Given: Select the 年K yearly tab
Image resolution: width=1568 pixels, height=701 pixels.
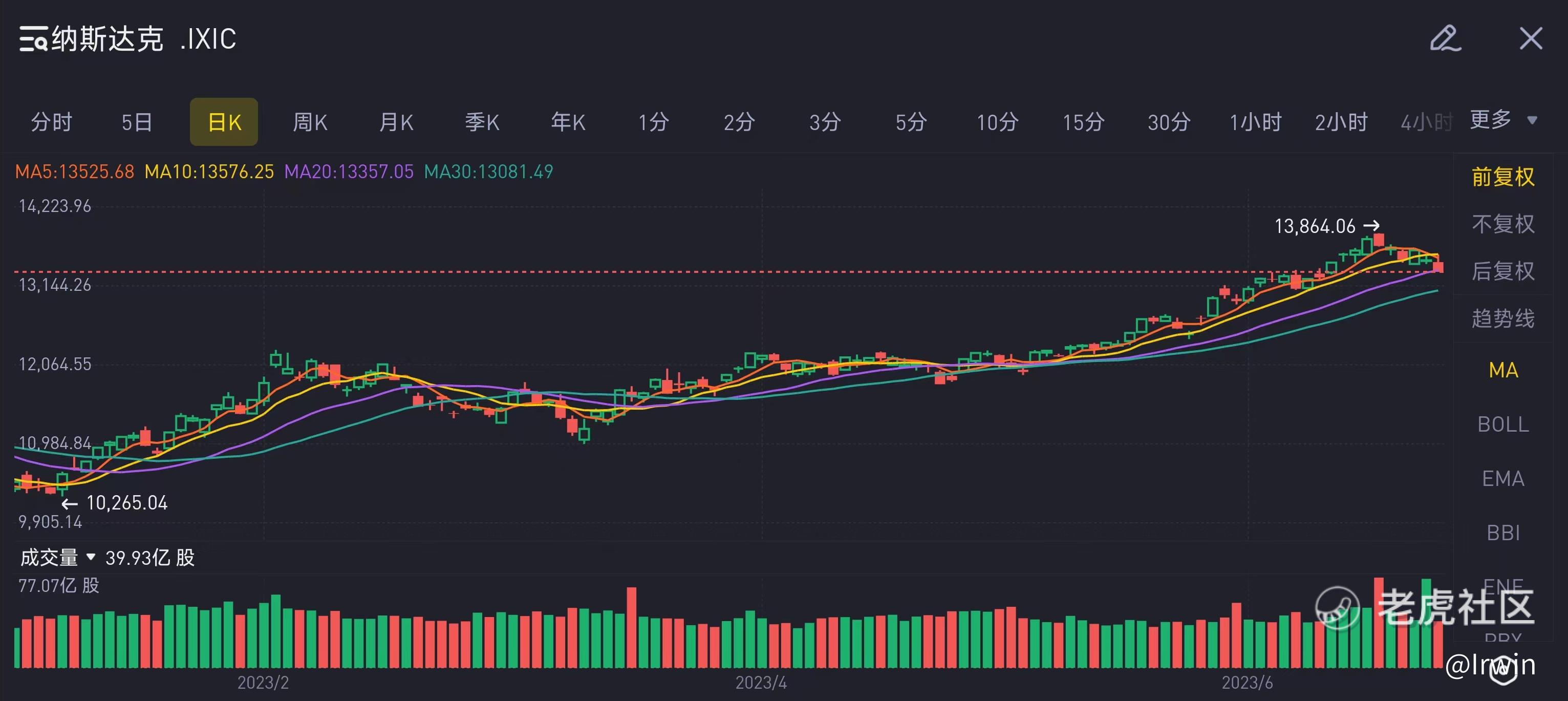Looking at the screenshot, I should click(x=568, y=122).
